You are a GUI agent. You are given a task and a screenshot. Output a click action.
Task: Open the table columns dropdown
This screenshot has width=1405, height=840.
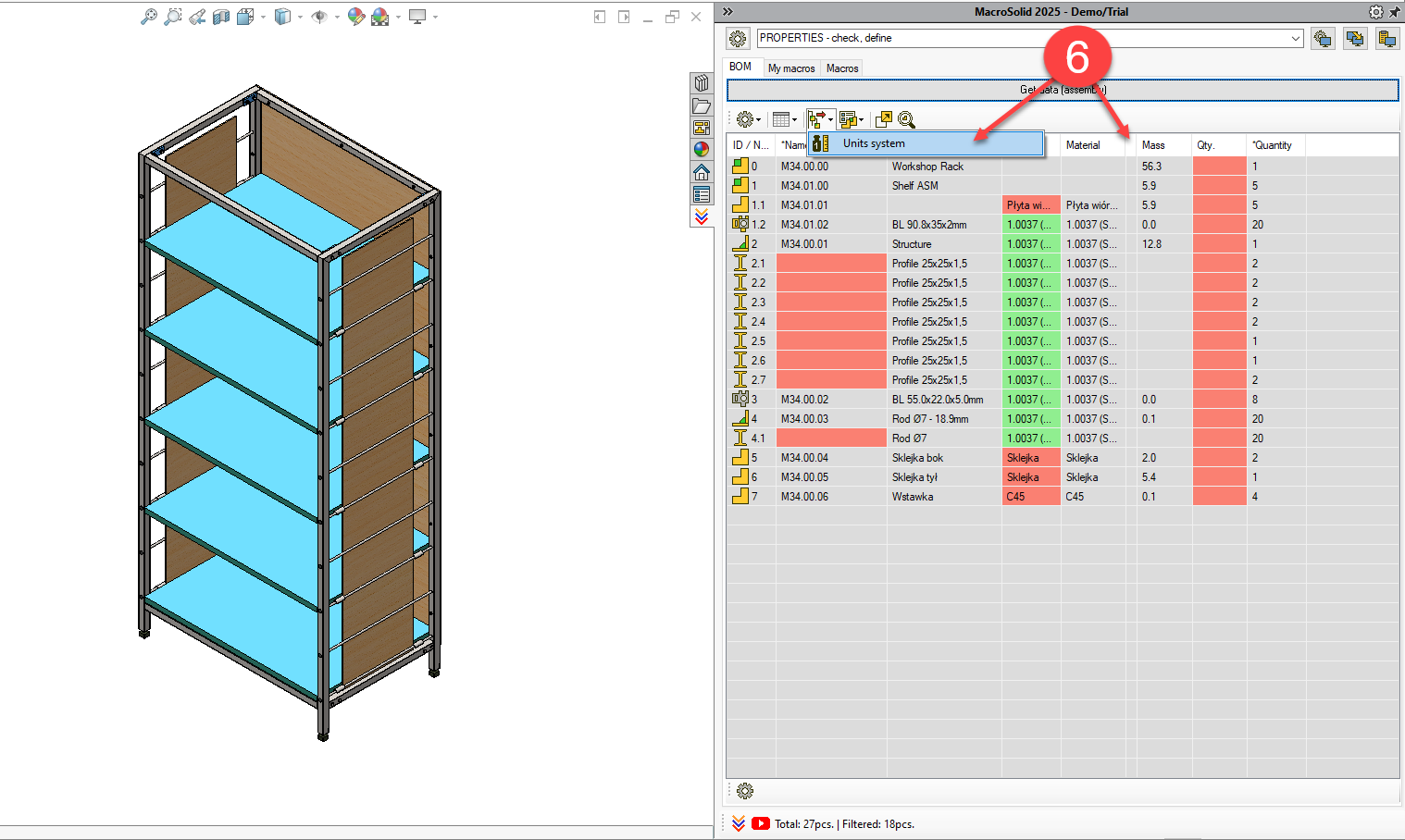coord(784,119)
